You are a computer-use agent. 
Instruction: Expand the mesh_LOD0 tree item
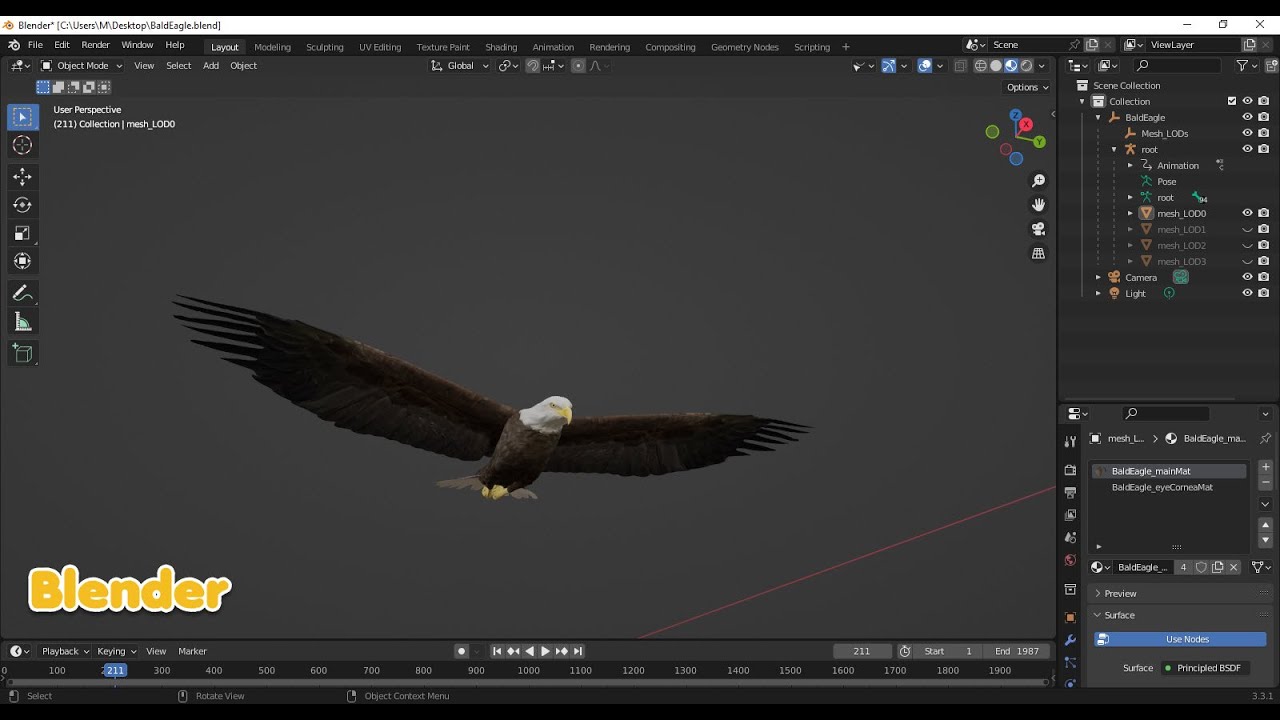pos(1131,213)
